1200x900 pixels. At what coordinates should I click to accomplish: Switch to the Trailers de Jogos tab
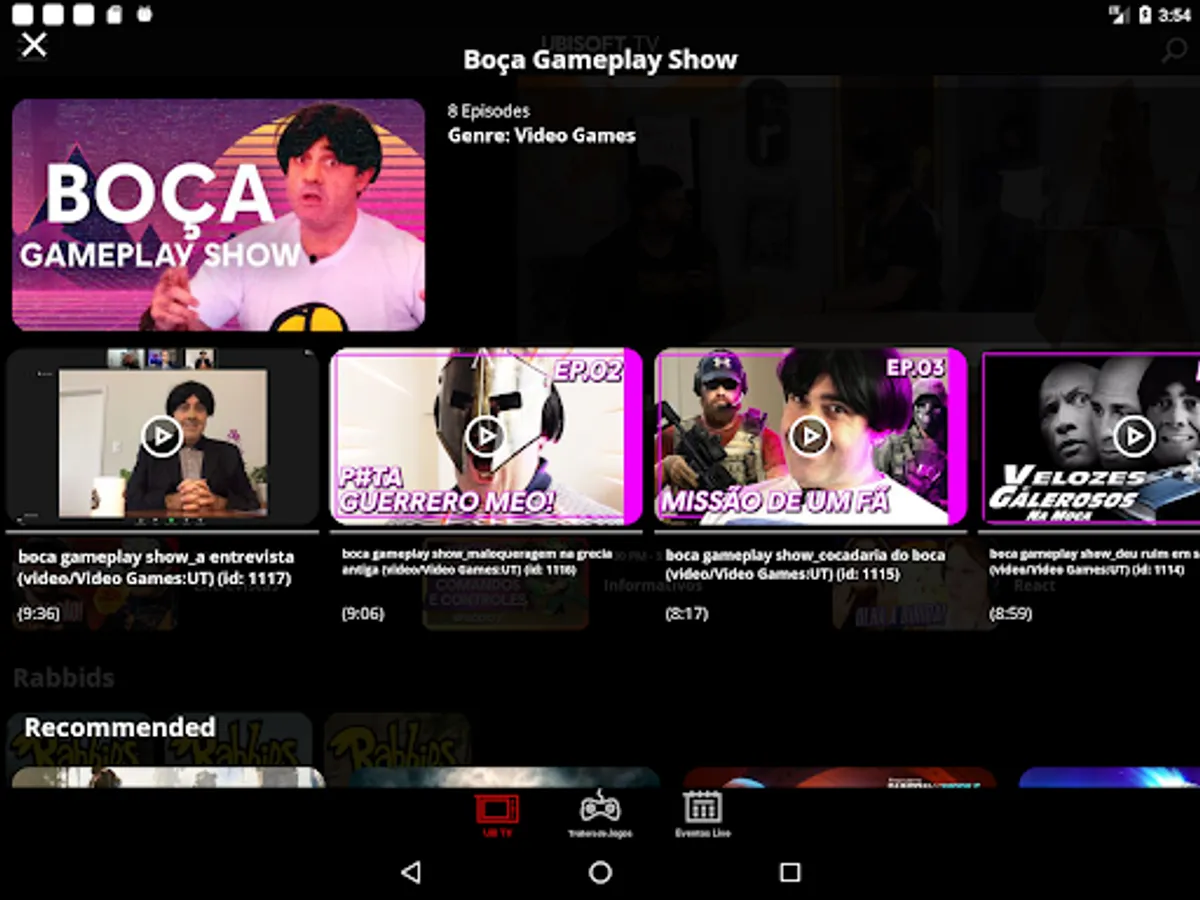[x=600, y=815]
